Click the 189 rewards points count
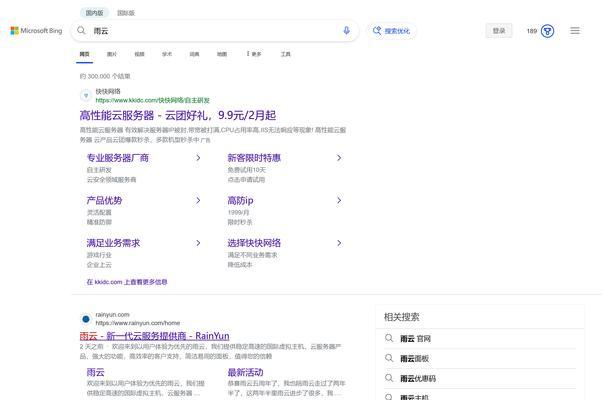 (x=532, y=31)
